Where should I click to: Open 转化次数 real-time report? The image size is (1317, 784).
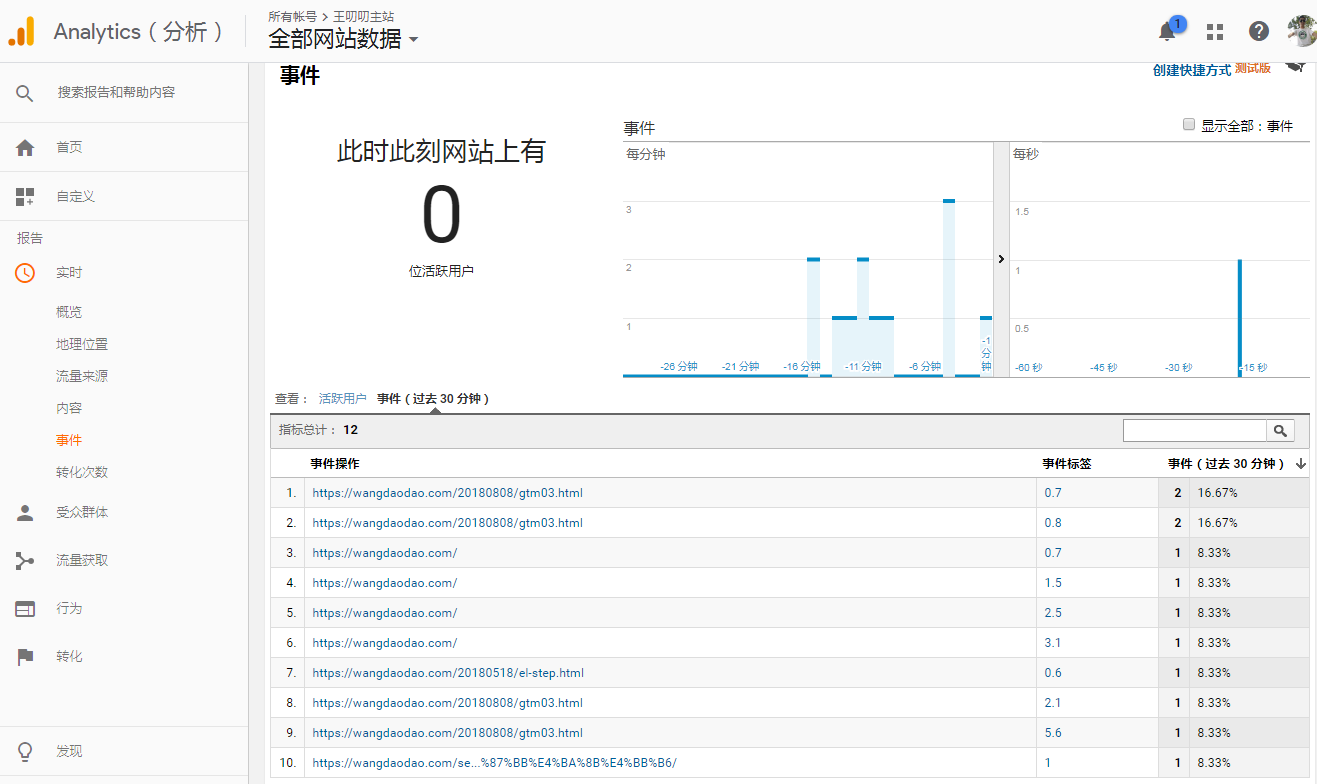coord(82,472)
